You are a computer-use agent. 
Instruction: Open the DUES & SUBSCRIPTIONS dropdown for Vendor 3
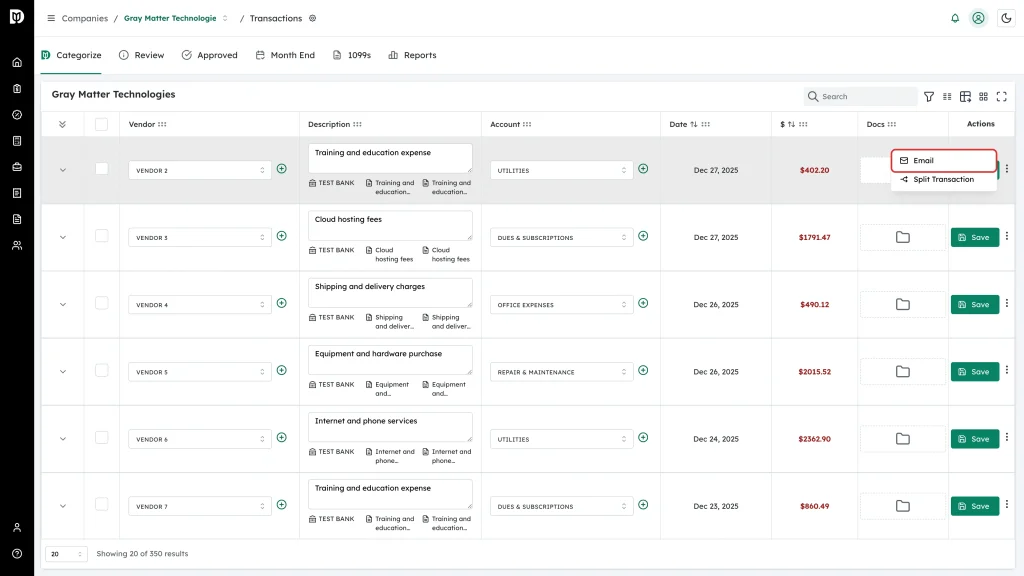coord(562,238)
